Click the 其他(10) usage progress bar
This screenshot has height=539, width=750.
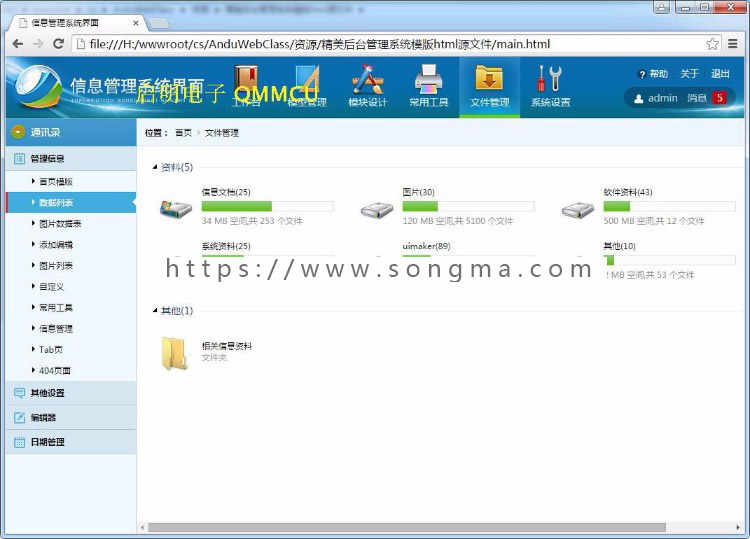click(x=669, y=261)
